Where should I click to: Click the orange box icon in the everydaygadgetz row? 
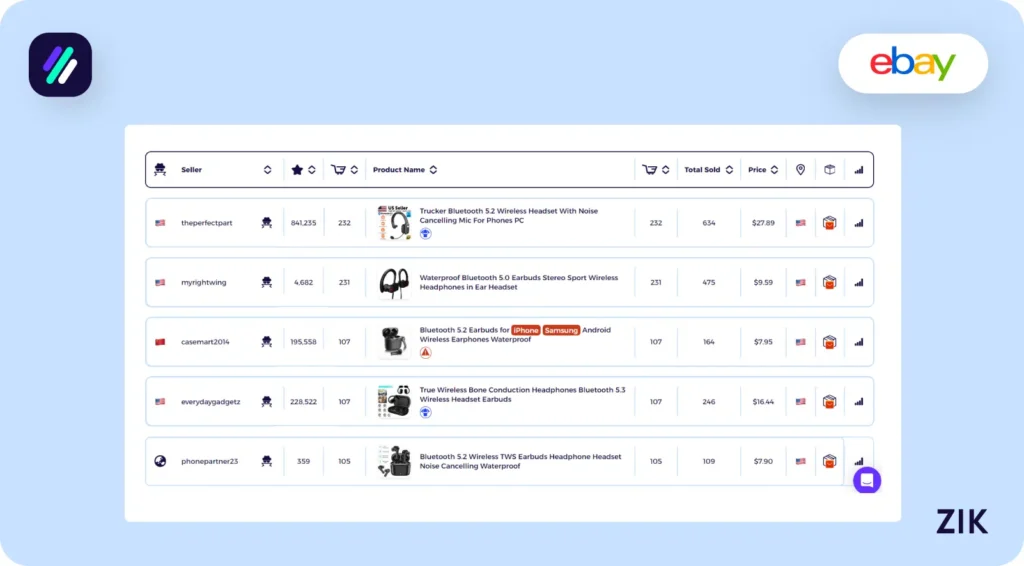[829, 402]
